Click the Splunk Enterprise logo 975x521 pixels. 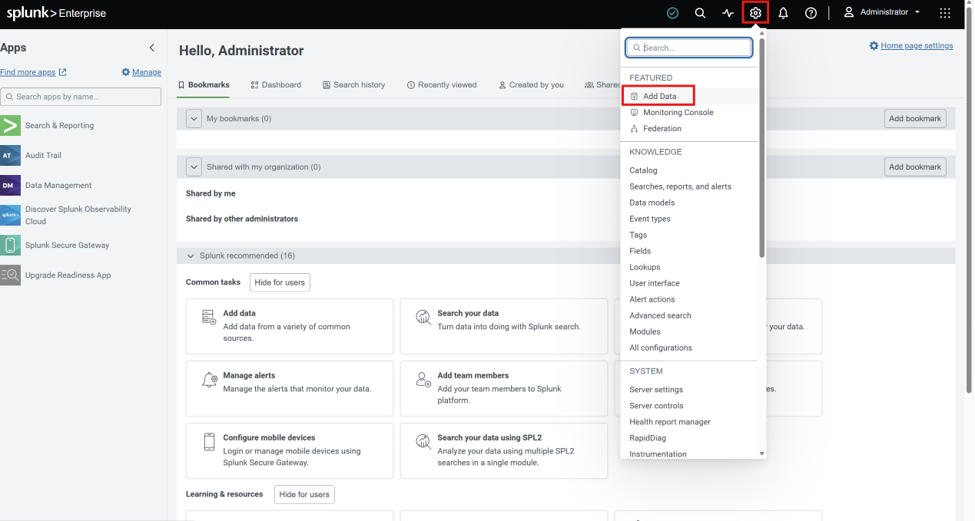56,13
